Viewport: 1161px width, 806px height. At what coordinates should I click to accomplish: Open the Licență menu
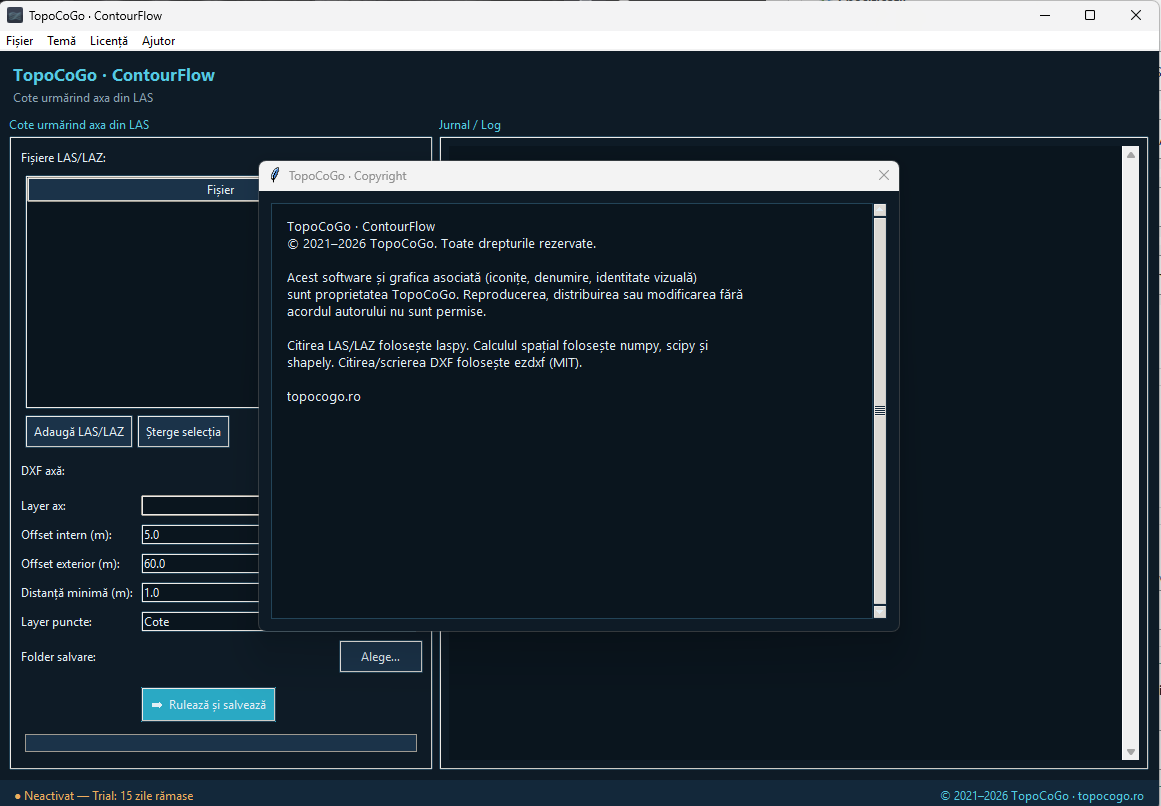[109, 41]
